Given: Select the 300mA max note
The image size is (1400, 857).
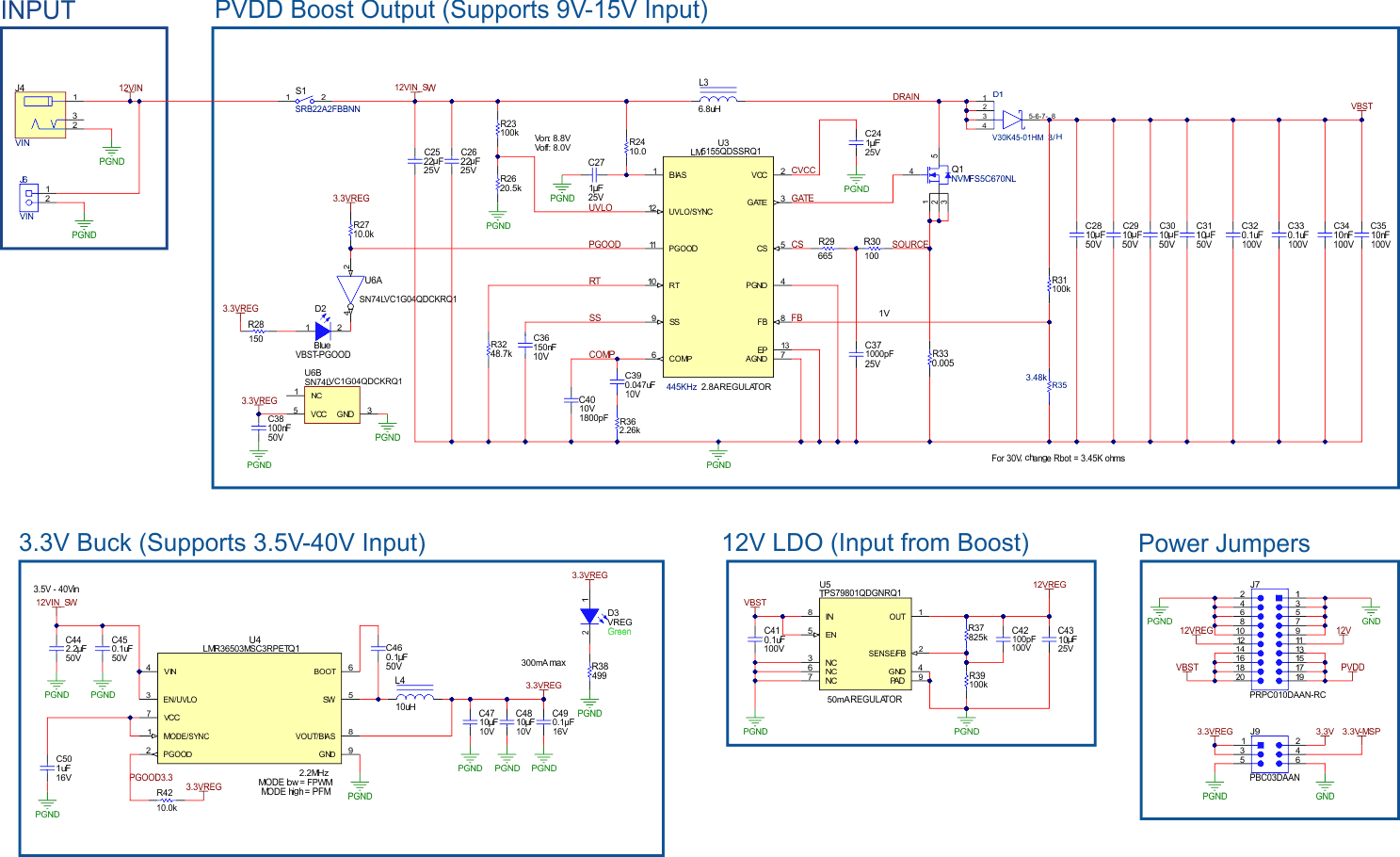Looking at the screenshot, I should tap(544, 663).
